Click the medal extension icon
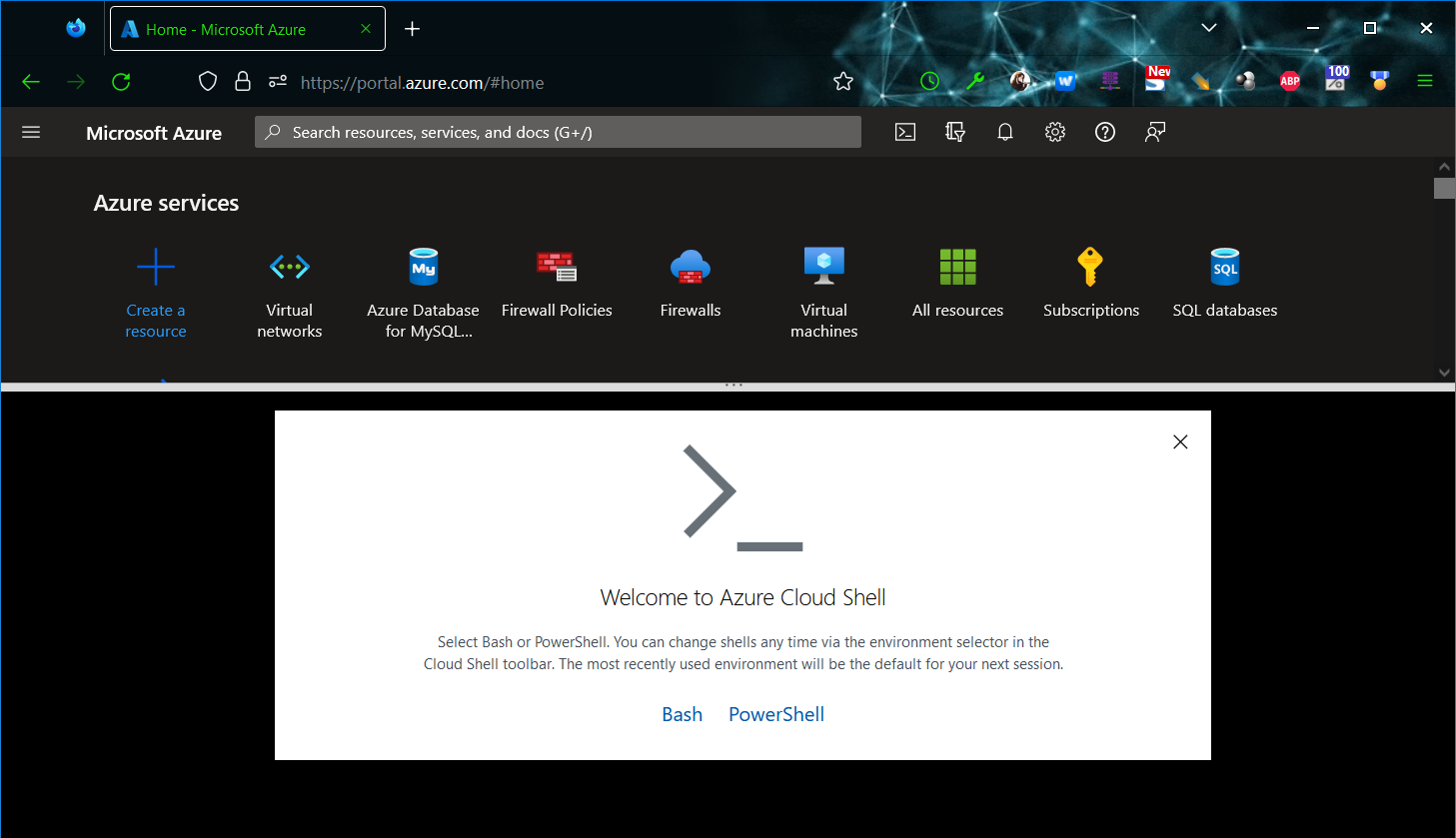 coord(1380,82)
